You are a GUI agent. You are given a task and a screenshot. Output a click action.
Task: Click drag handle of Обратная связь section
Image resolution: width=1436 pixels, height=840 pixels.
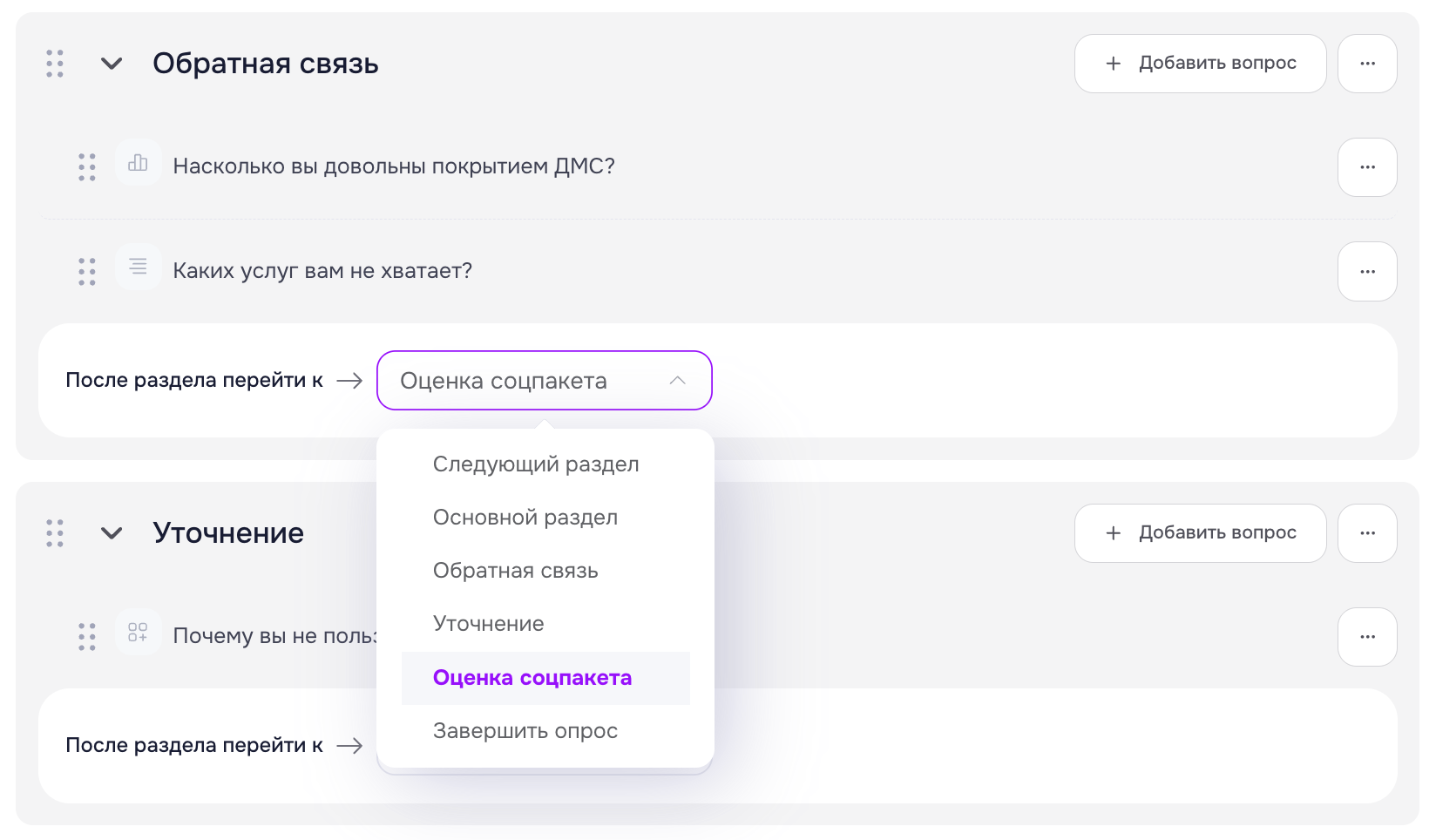click(x=55, y=64)
